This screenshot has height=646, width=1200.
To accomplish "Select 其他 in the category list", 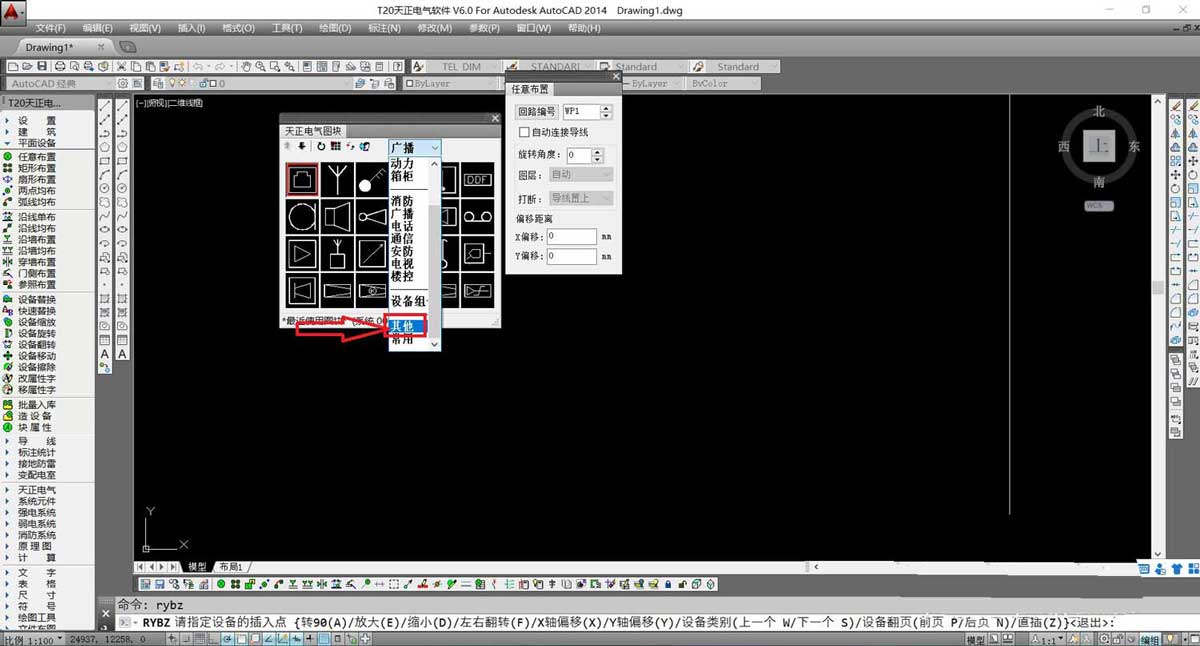I will [x=407, y=326].
